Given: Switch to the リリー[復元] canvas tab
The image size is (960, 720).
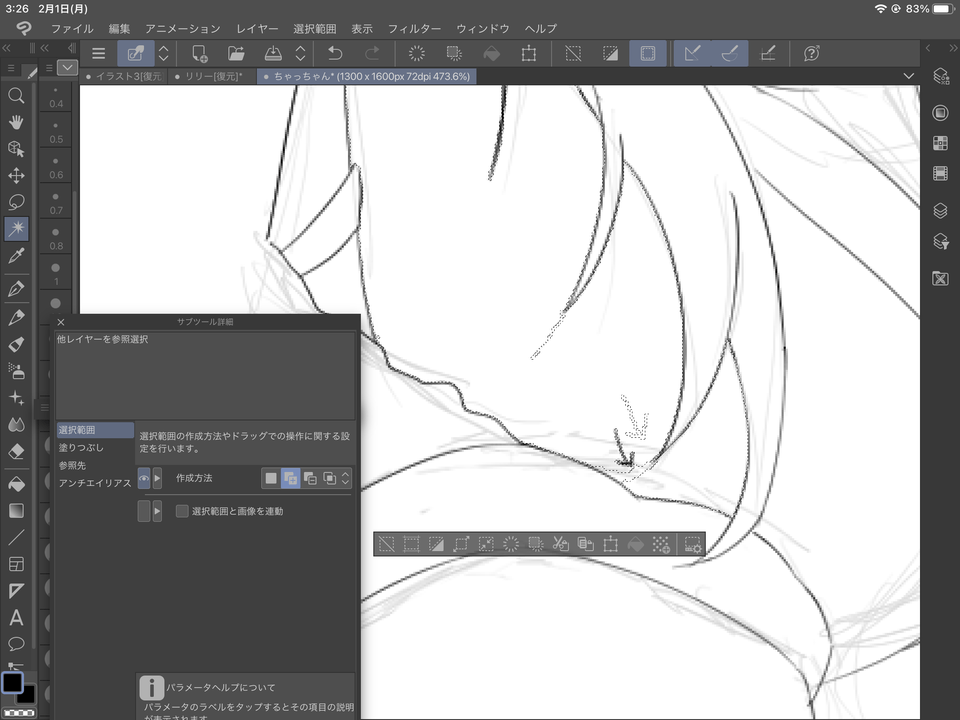Looking at the screenshot, I should click(209, 77).
